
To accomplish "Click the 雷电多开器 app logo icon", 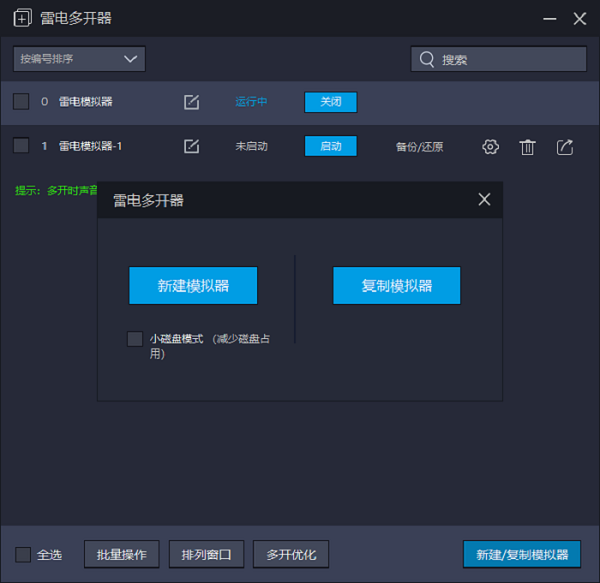I will point(23,18).
